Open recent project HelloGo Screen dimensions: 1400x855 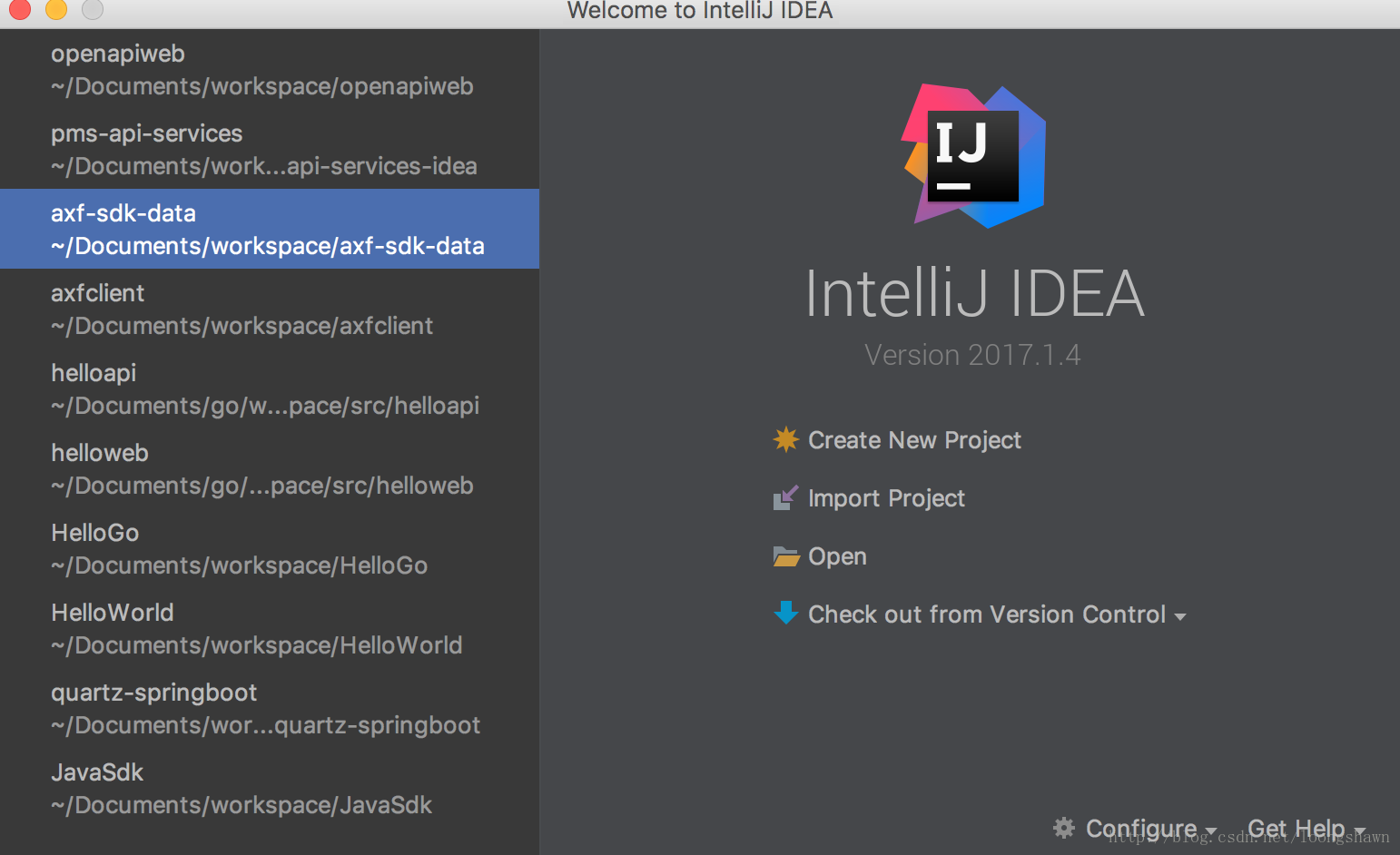(x=270, y=548)
